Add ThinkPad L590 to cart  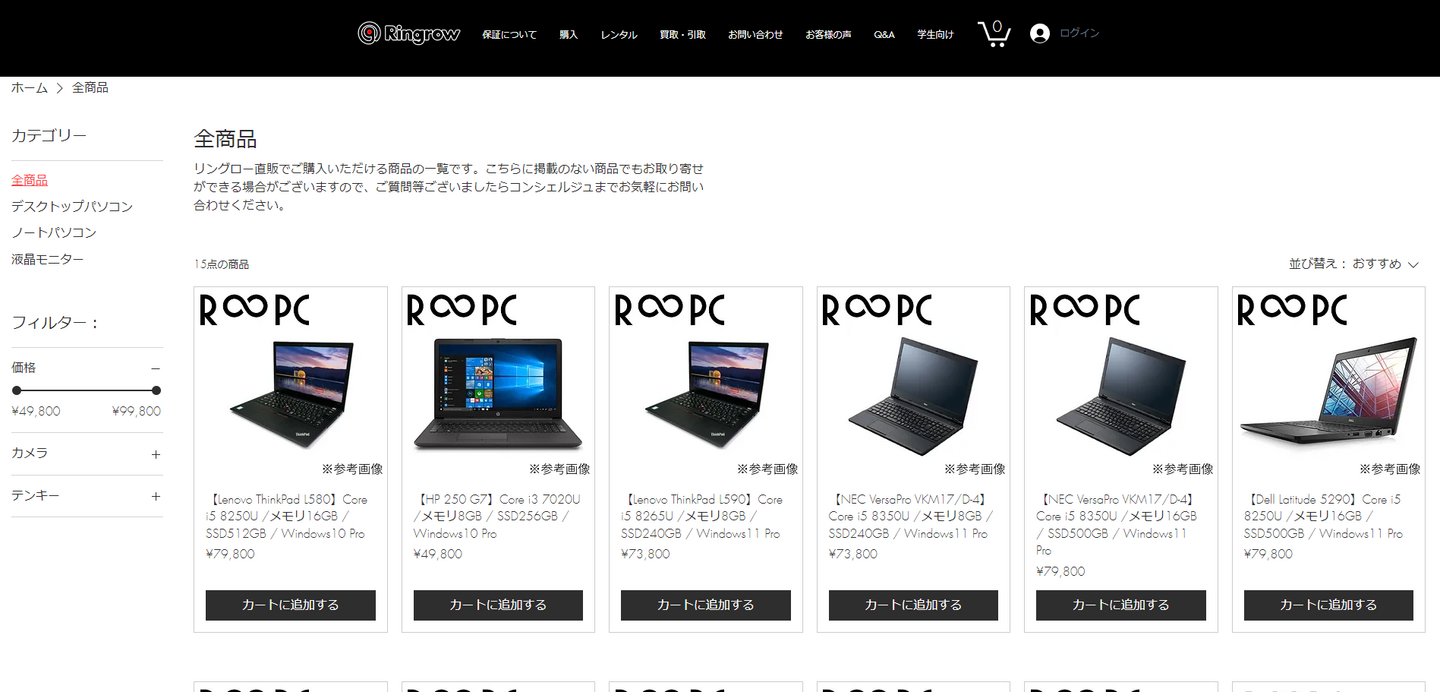(x=705, y=605)
